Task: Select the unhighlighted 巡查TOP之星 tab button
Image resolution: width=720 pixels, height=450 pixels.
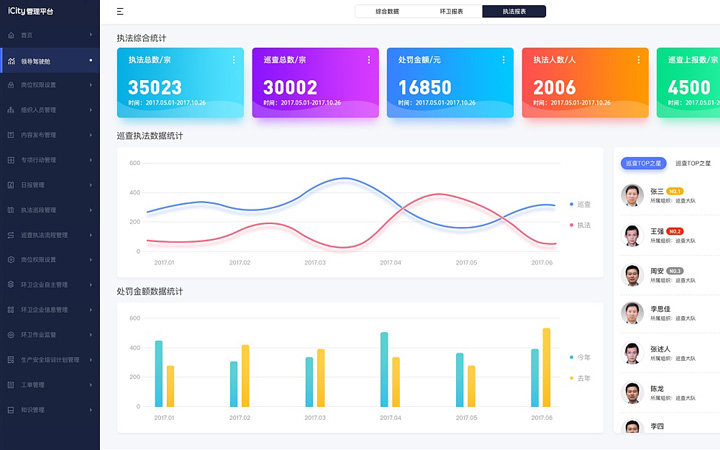Action: [693, 163]
